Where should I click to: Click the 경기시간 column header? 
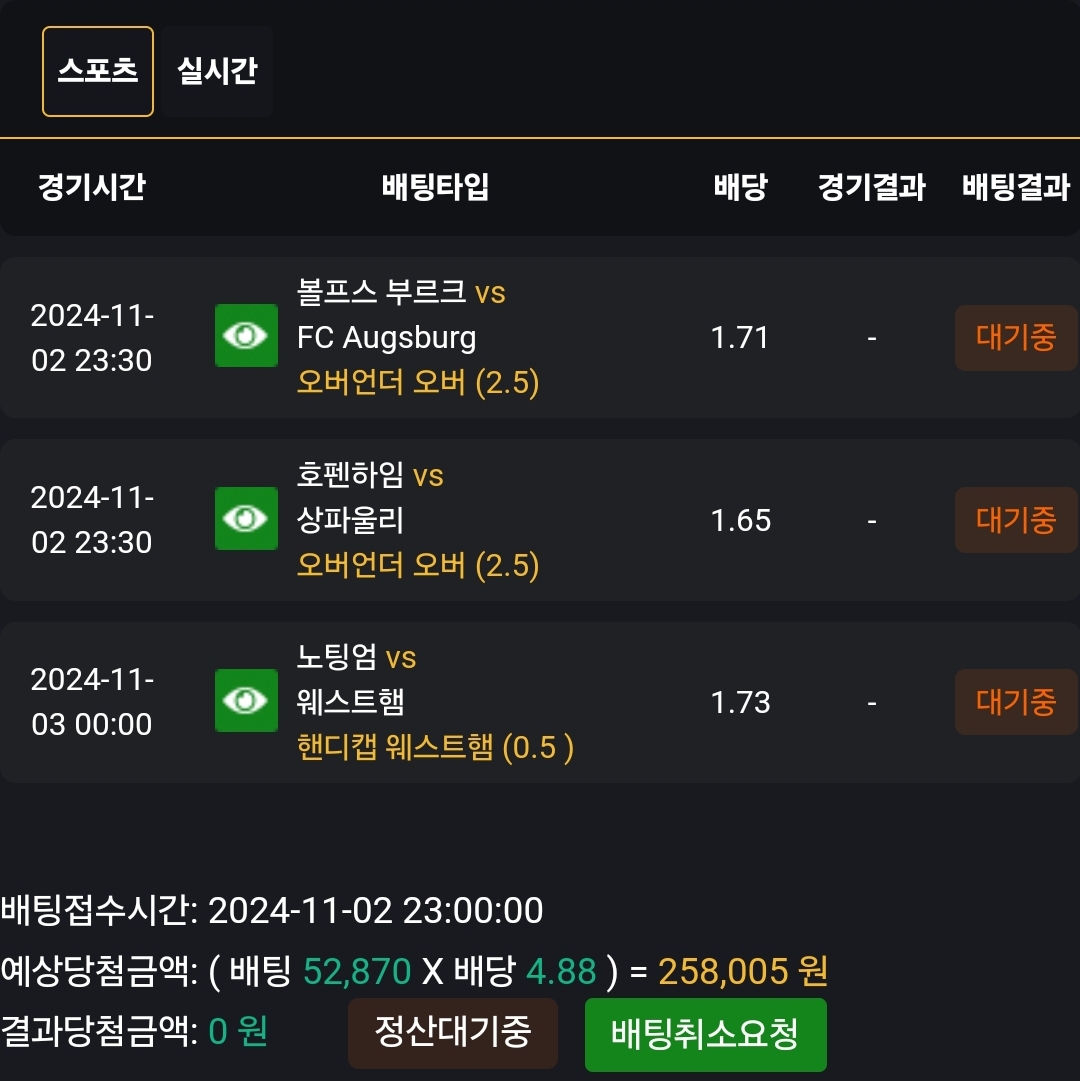92,187
